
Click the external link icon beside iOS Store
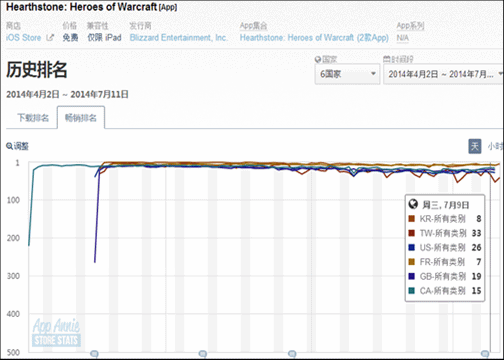tap(50, 38)
